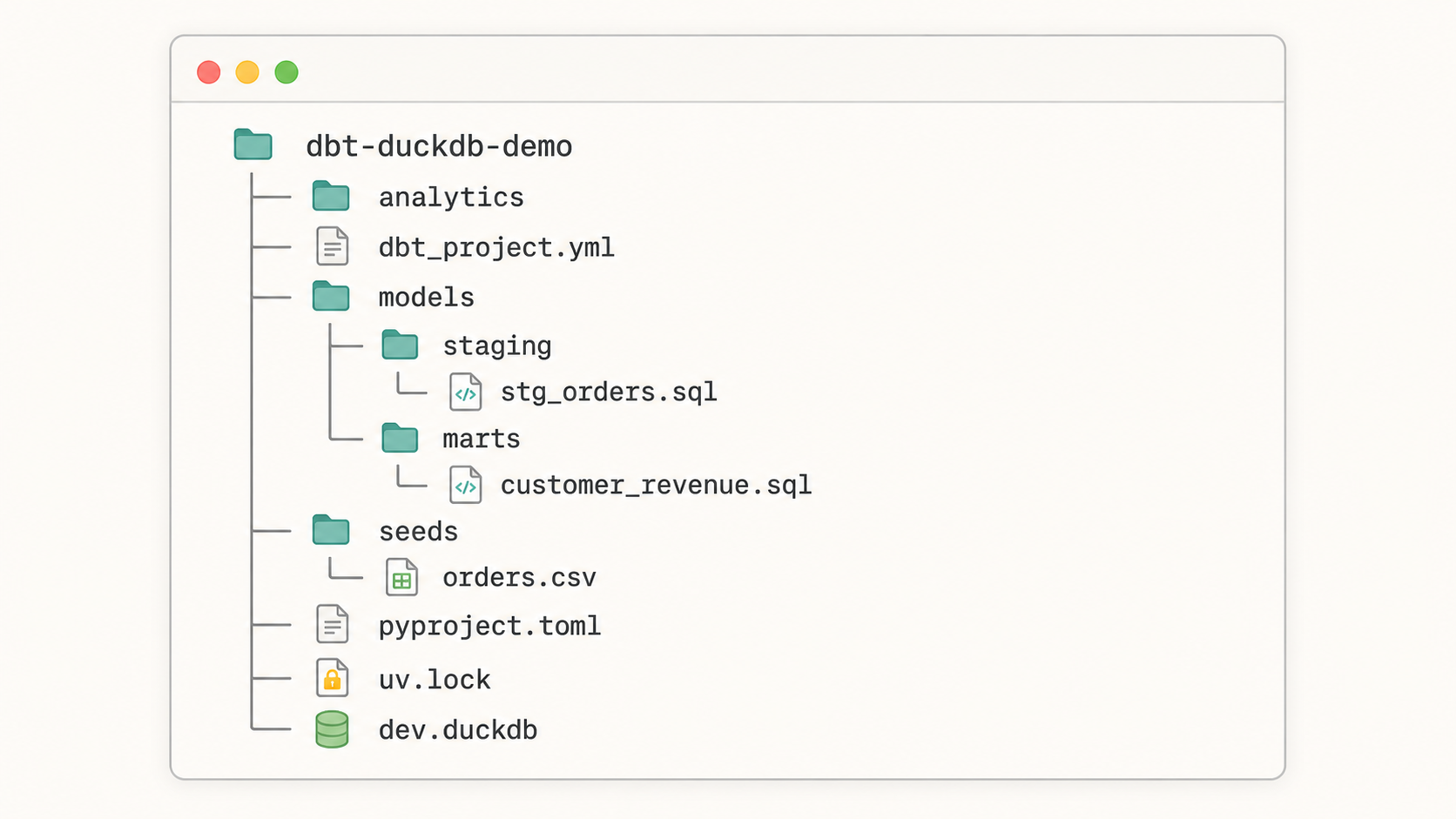The image size is (1456, 819).
Task: Select the analytics folder name
Action: coord(451,198)
